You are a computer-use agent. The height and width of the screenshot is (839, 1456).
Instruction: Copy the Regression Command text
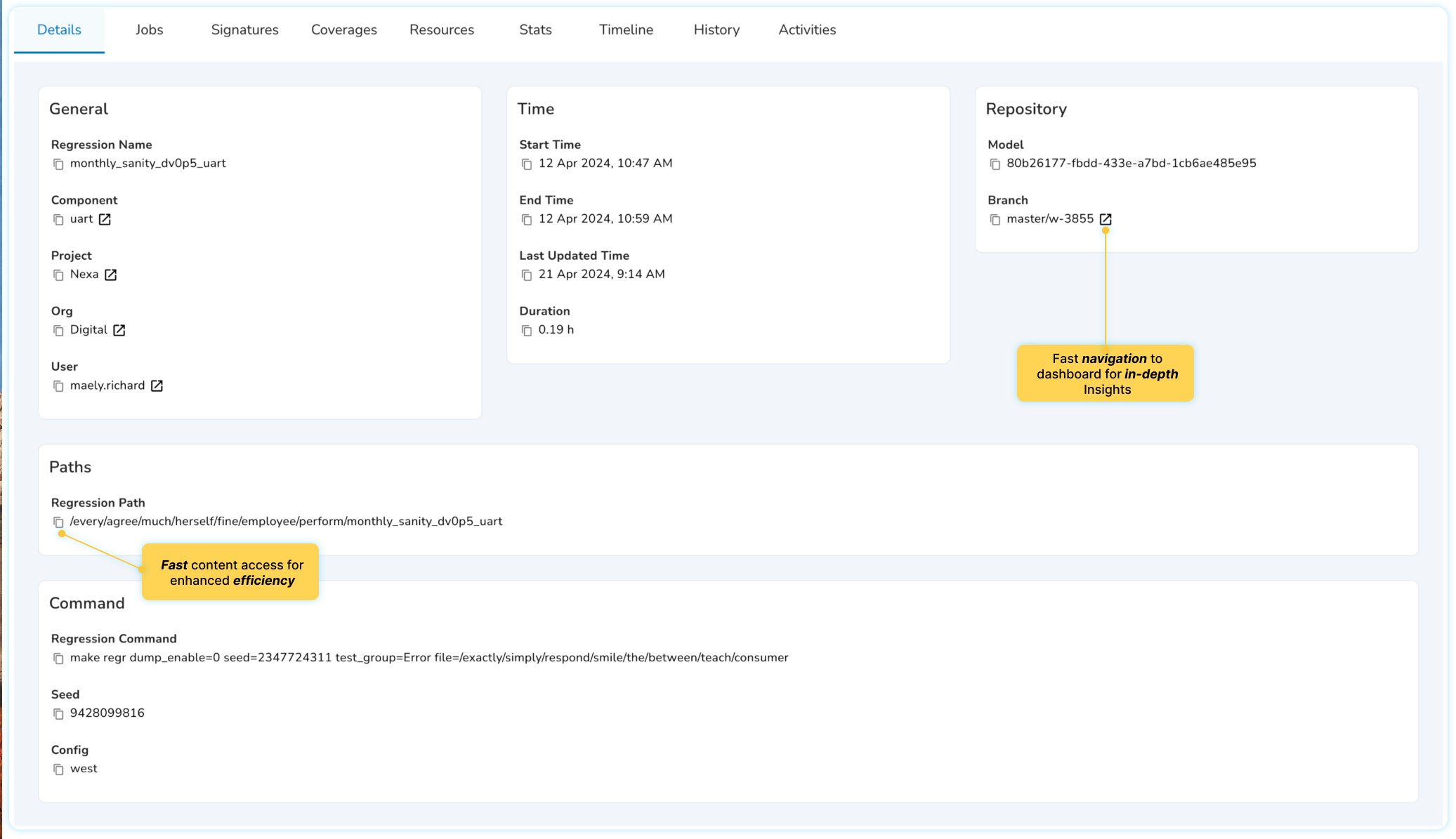(58, 659)
